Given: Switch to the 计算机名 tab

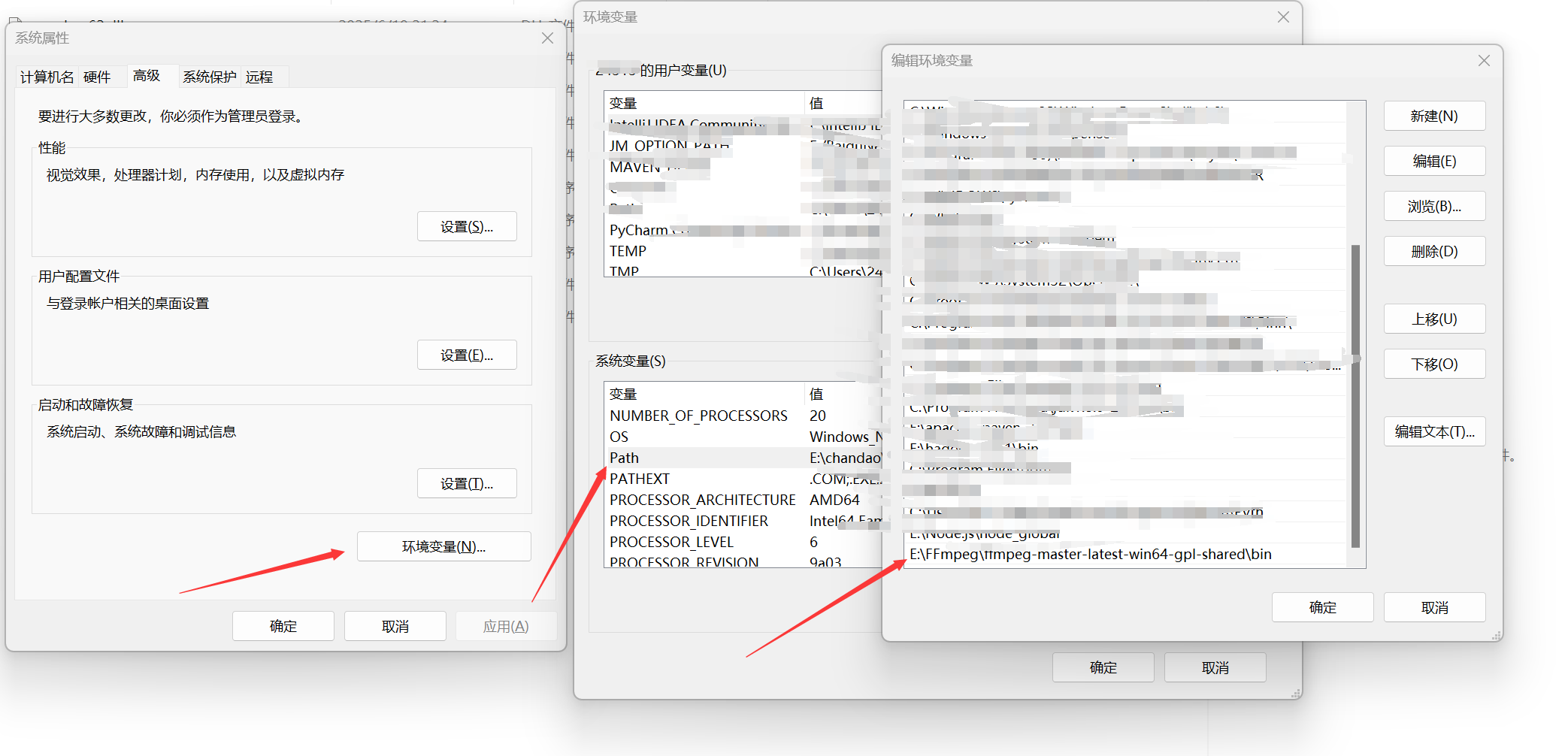Looking at the screenshot, I should click(46, 76).
